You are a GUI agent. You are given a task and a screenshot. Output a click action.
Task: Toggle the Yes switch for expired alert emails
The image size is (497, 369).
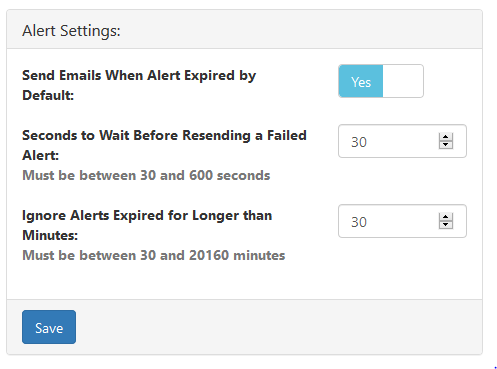381,81
